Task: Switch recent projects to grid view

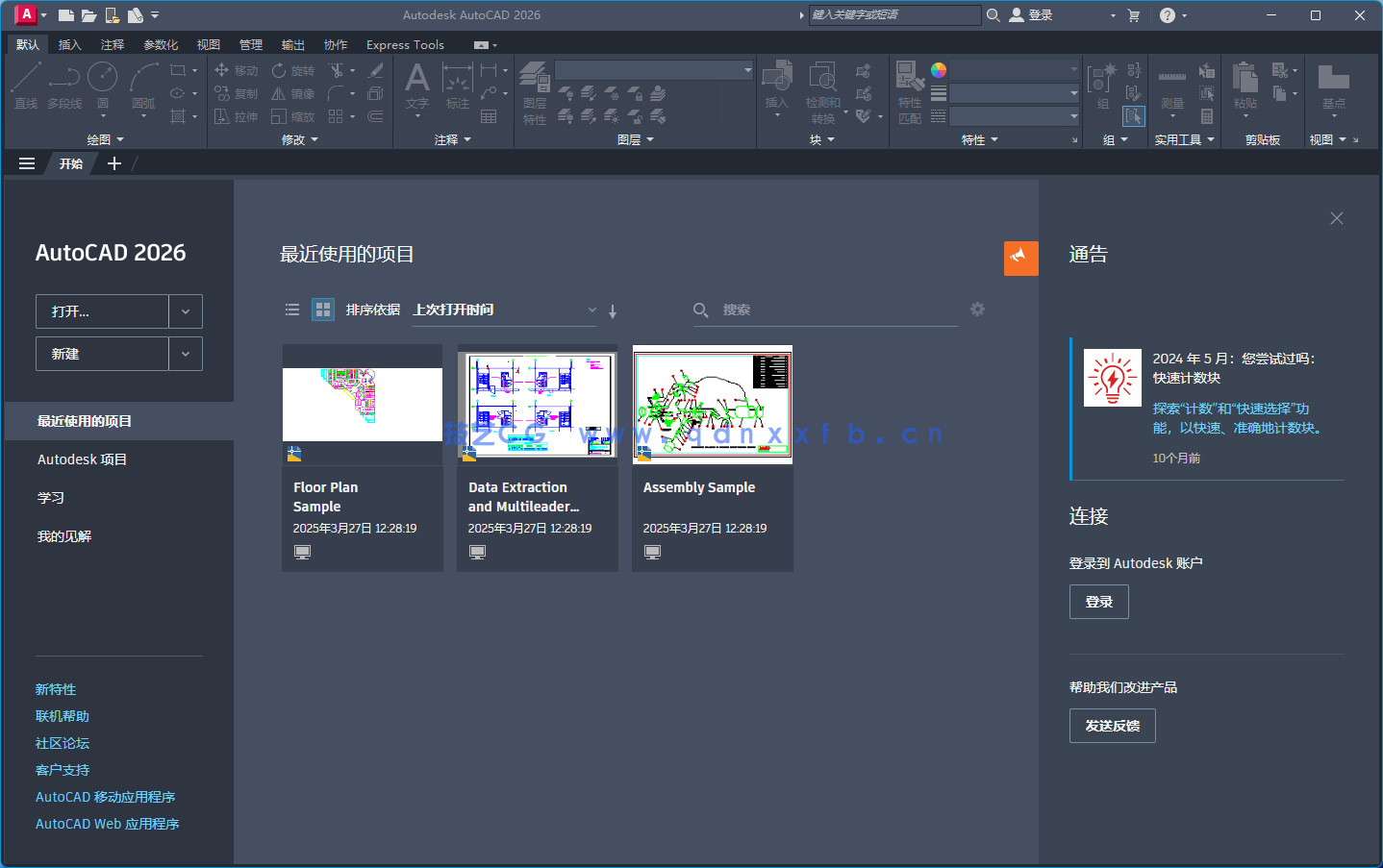Action: pos(322,310)
